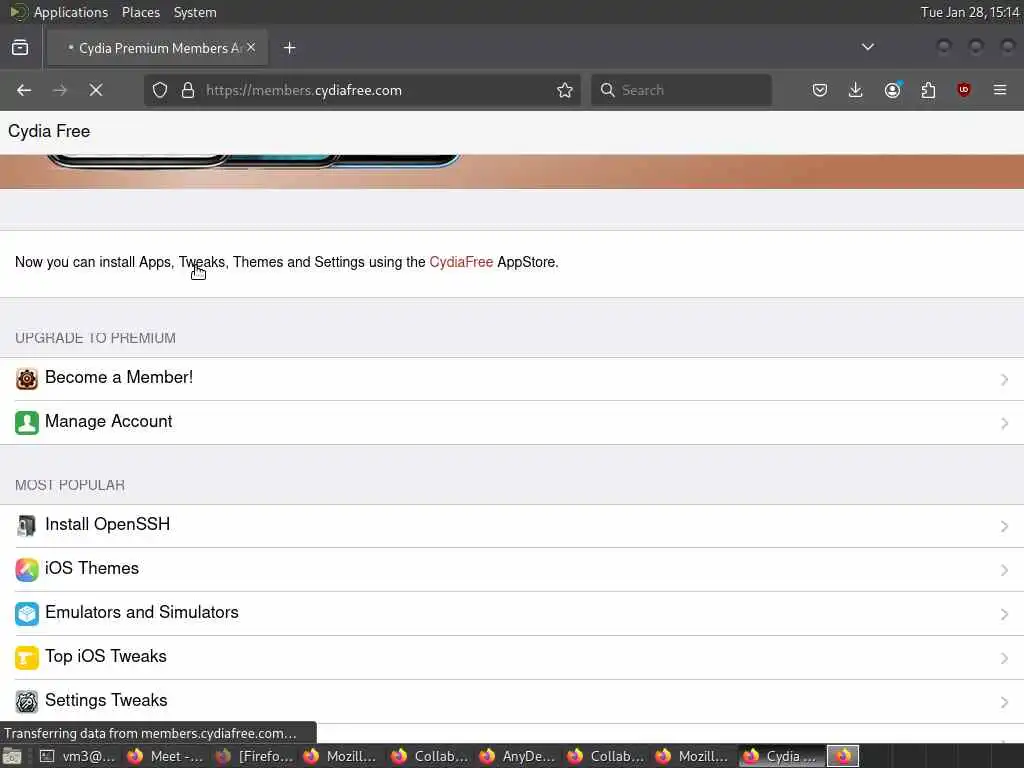1024x768 pixels.
Task: Click the Settings Tweaks gear icon
Action: (x=27, y=701)
